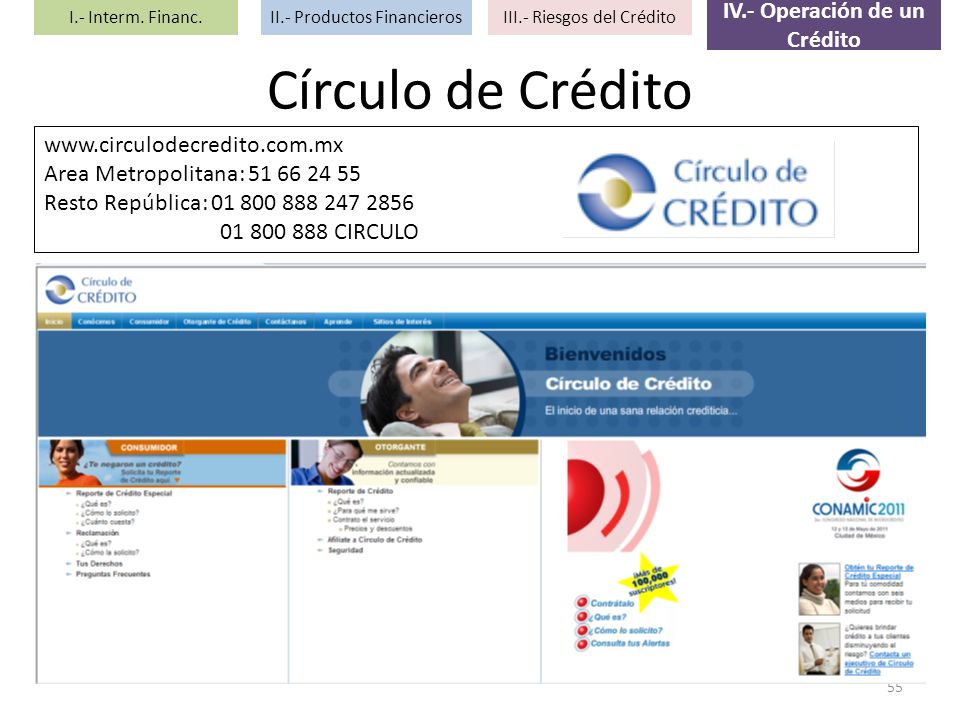Click the red sound-wave alert graphic
The image size is (960, 720).
(613, 496)
